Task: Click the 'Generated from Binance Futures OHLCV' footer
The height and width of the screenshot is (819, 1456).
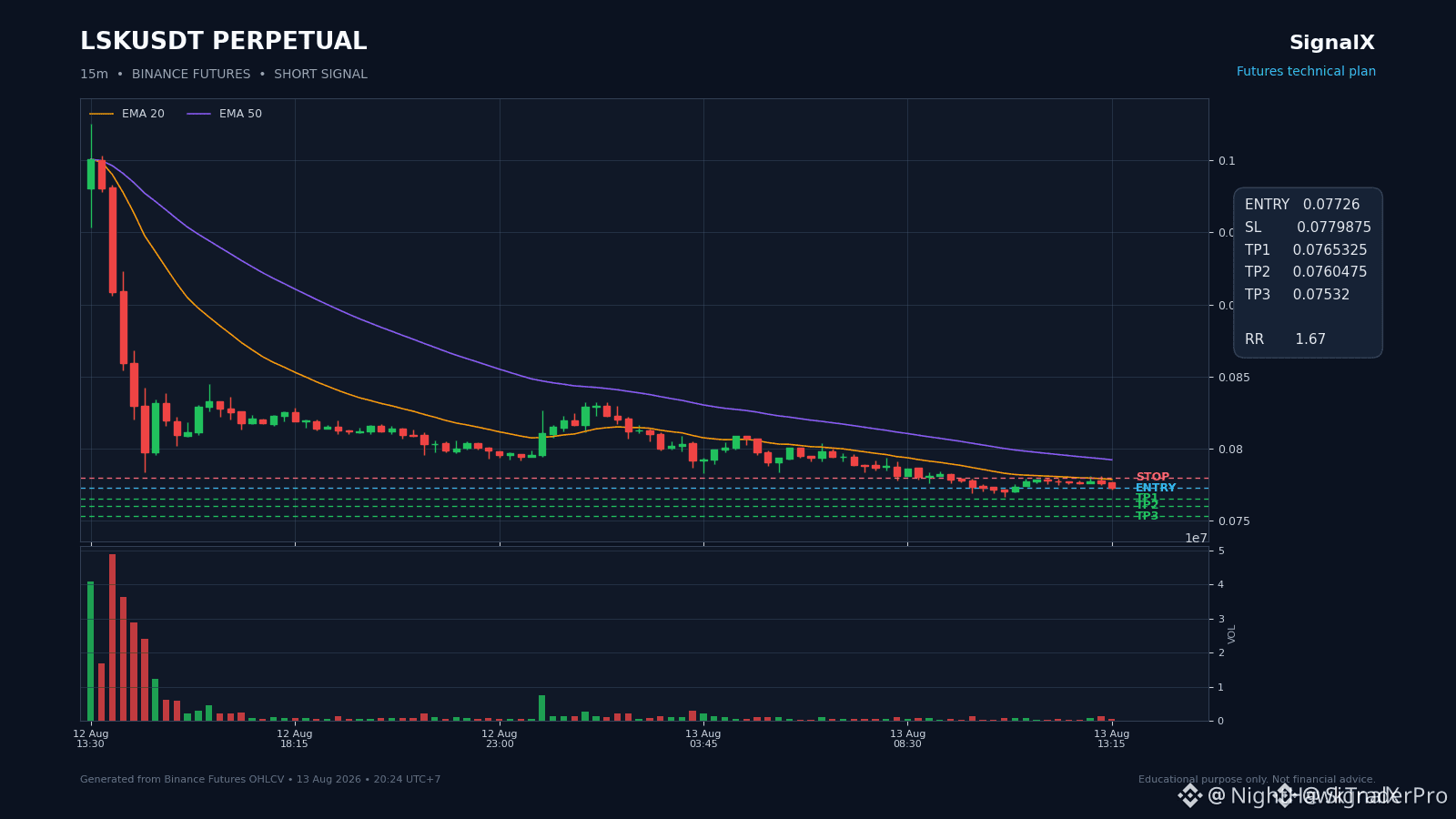Action: [x=260, y=780]
